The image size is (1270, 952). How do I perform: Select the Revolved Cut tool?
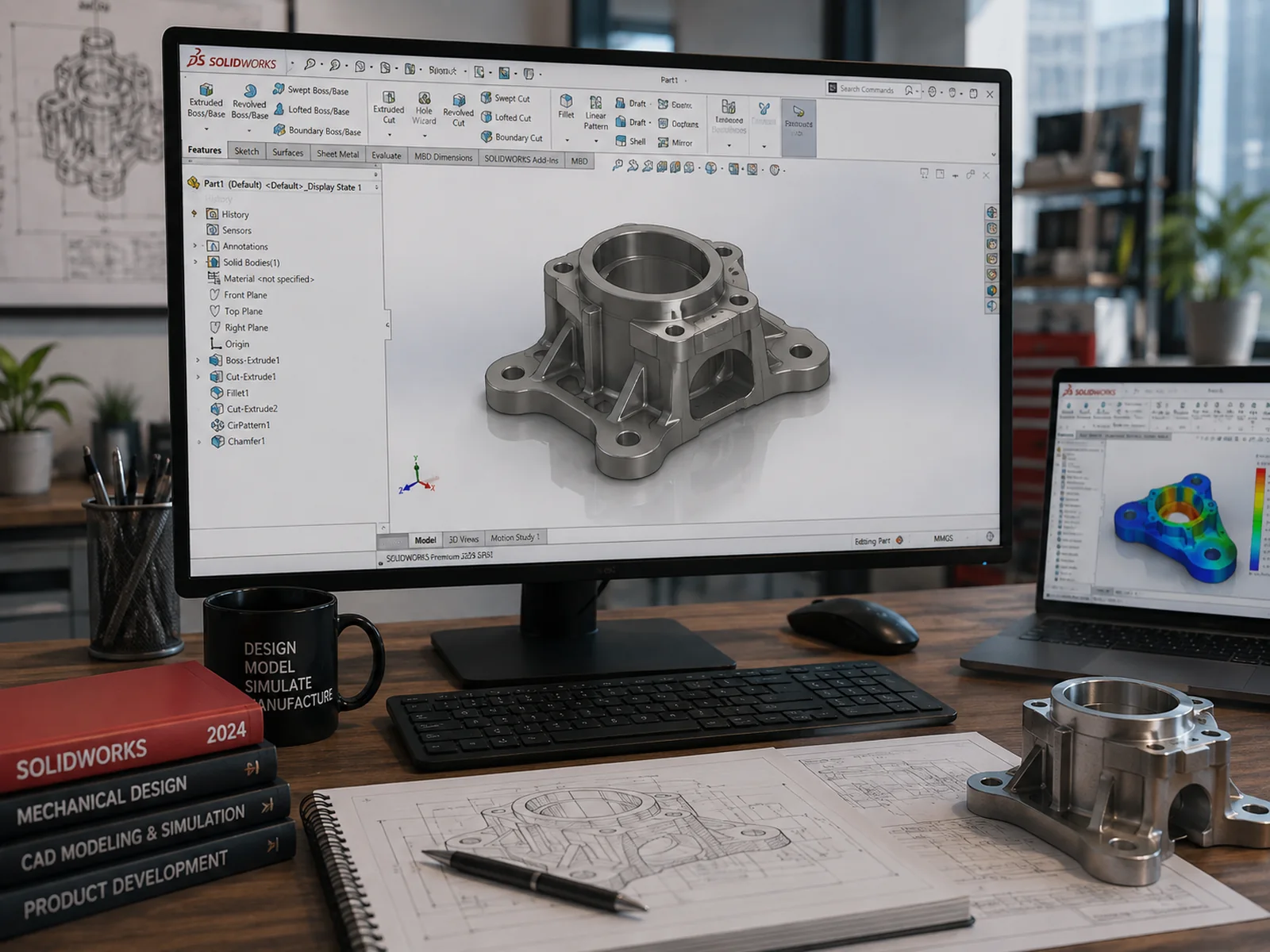pyautogui.click(x=458, y=110)
